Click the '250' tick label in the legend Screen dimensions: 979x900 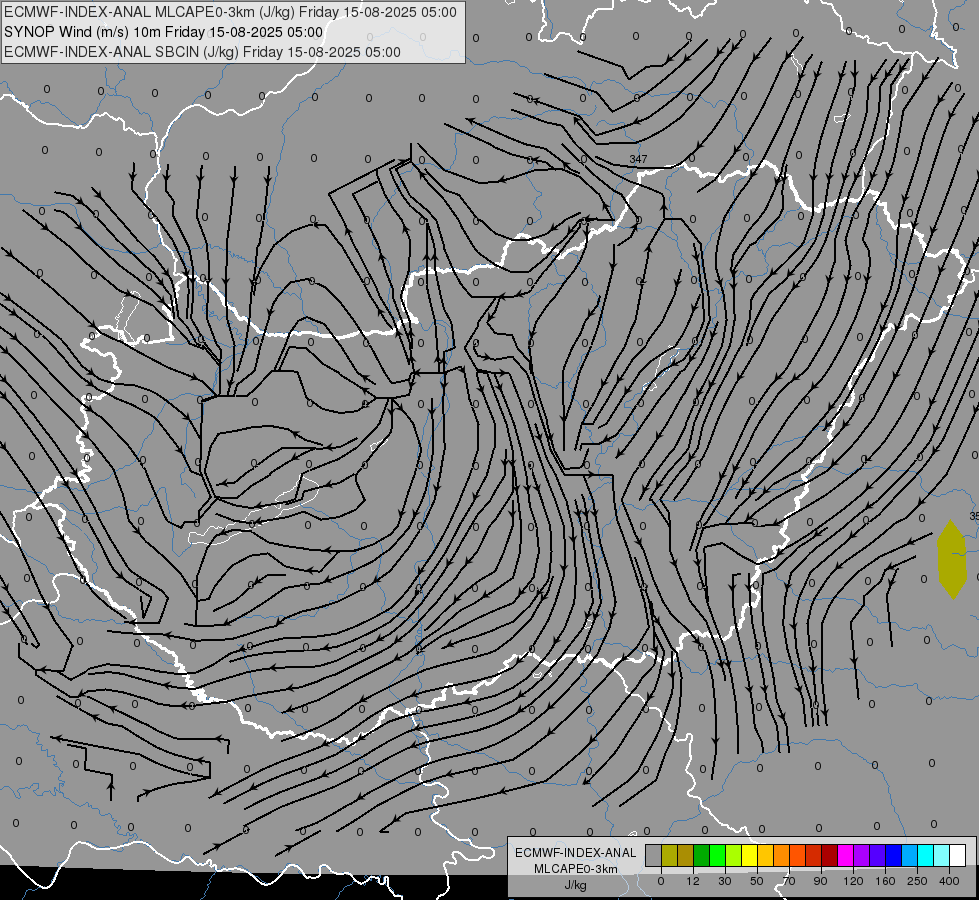[x=917, y=881]
